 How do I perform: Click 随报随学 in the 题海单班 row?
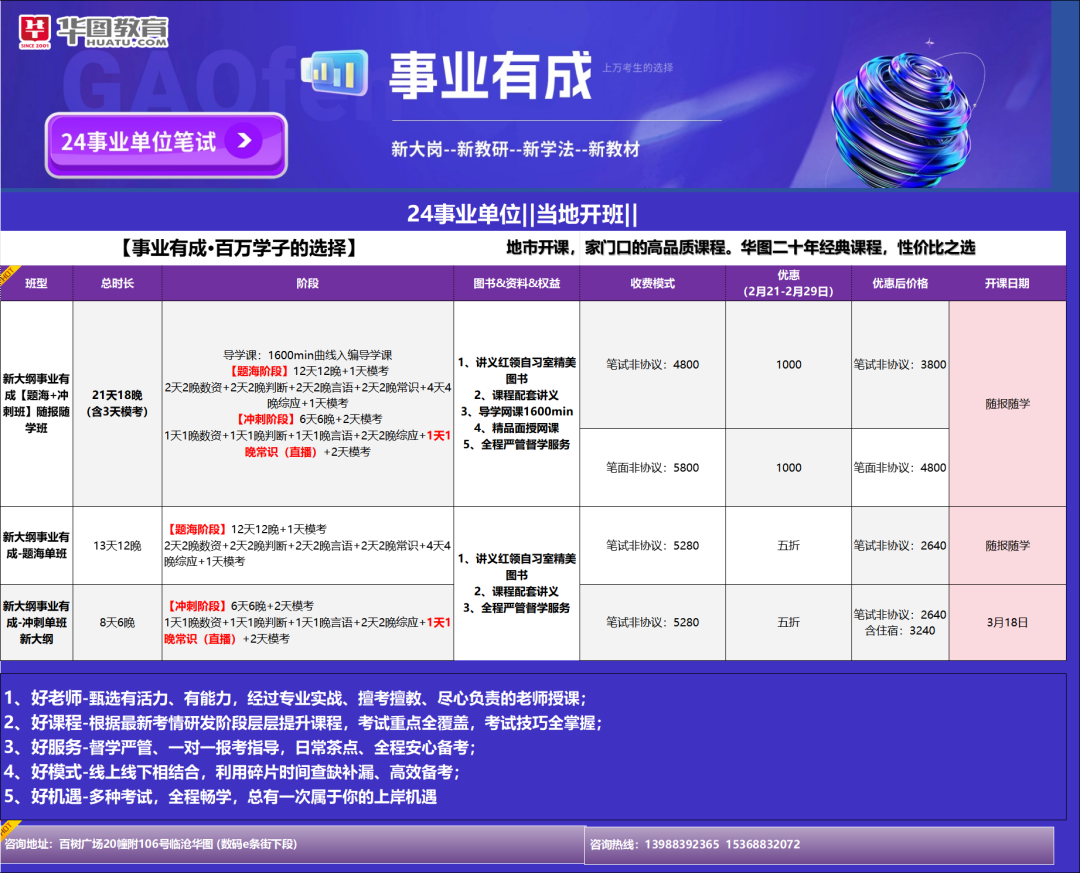(x=1007, y=545)
